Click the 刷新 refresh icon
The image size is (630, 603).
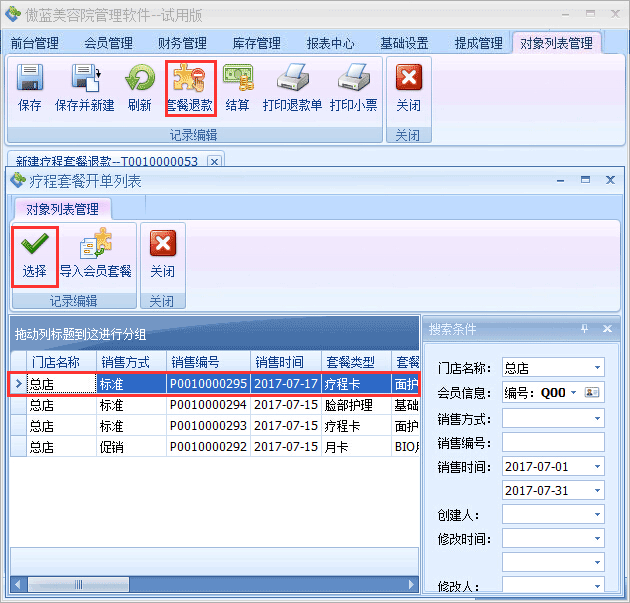pos(139,78)
